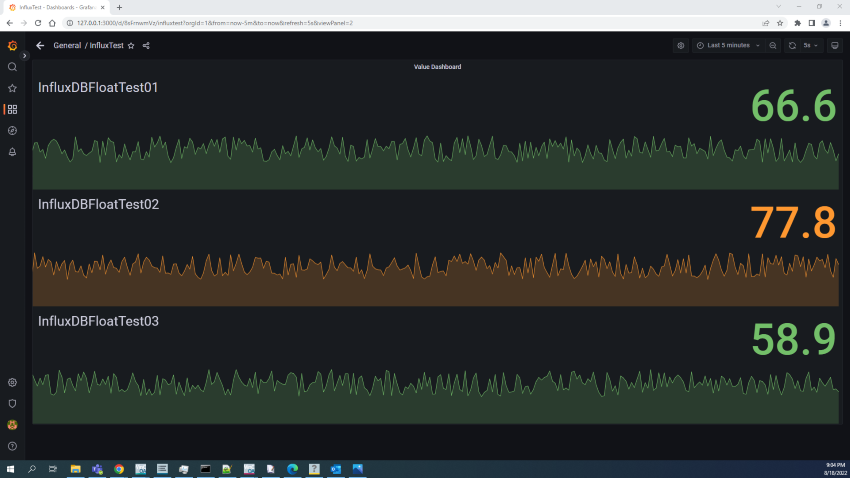Open the Alerting bell icon in sidebar

12,152
